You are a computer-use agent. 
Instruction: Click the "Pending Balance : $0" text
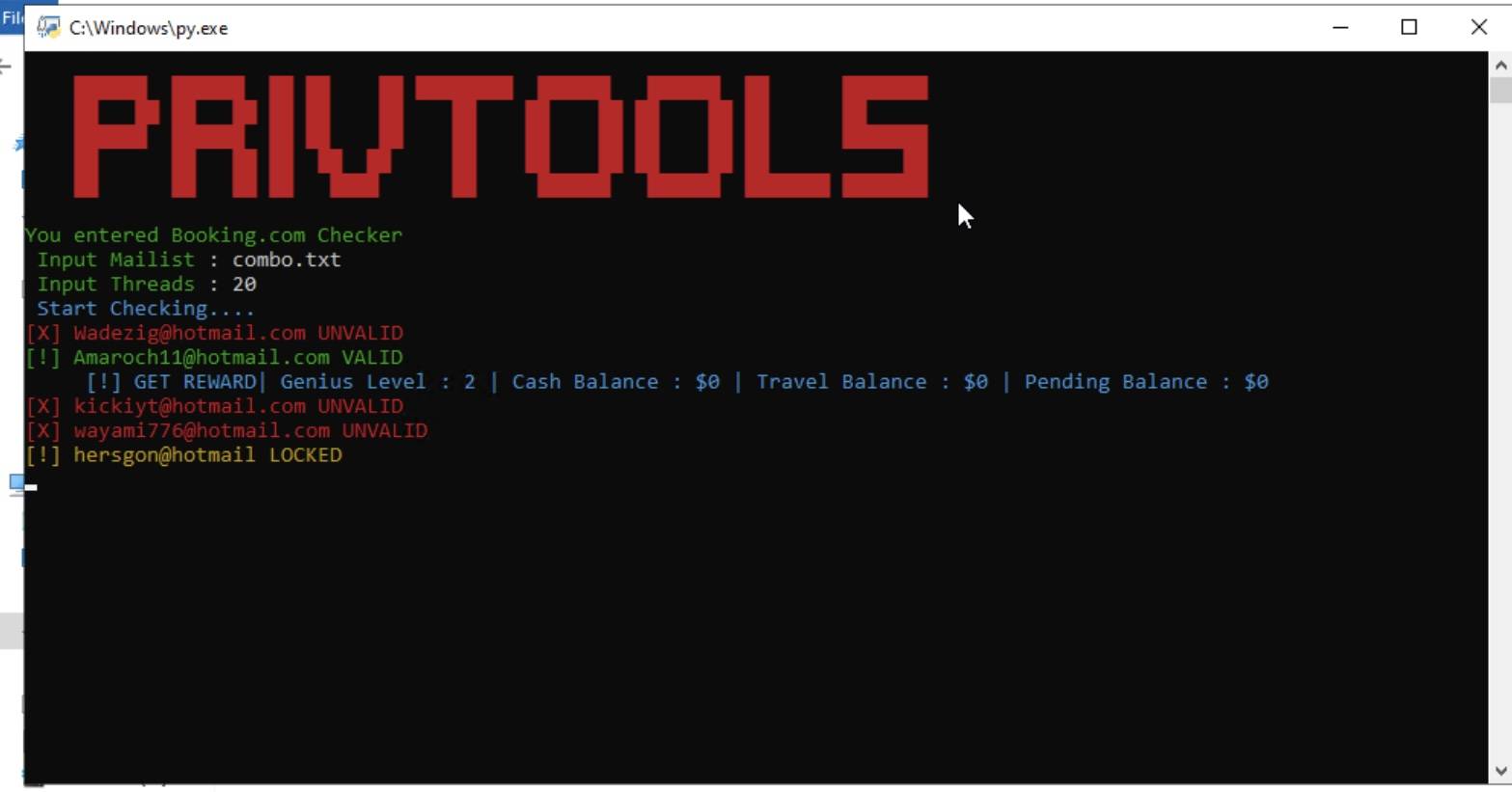[1146, 382]
